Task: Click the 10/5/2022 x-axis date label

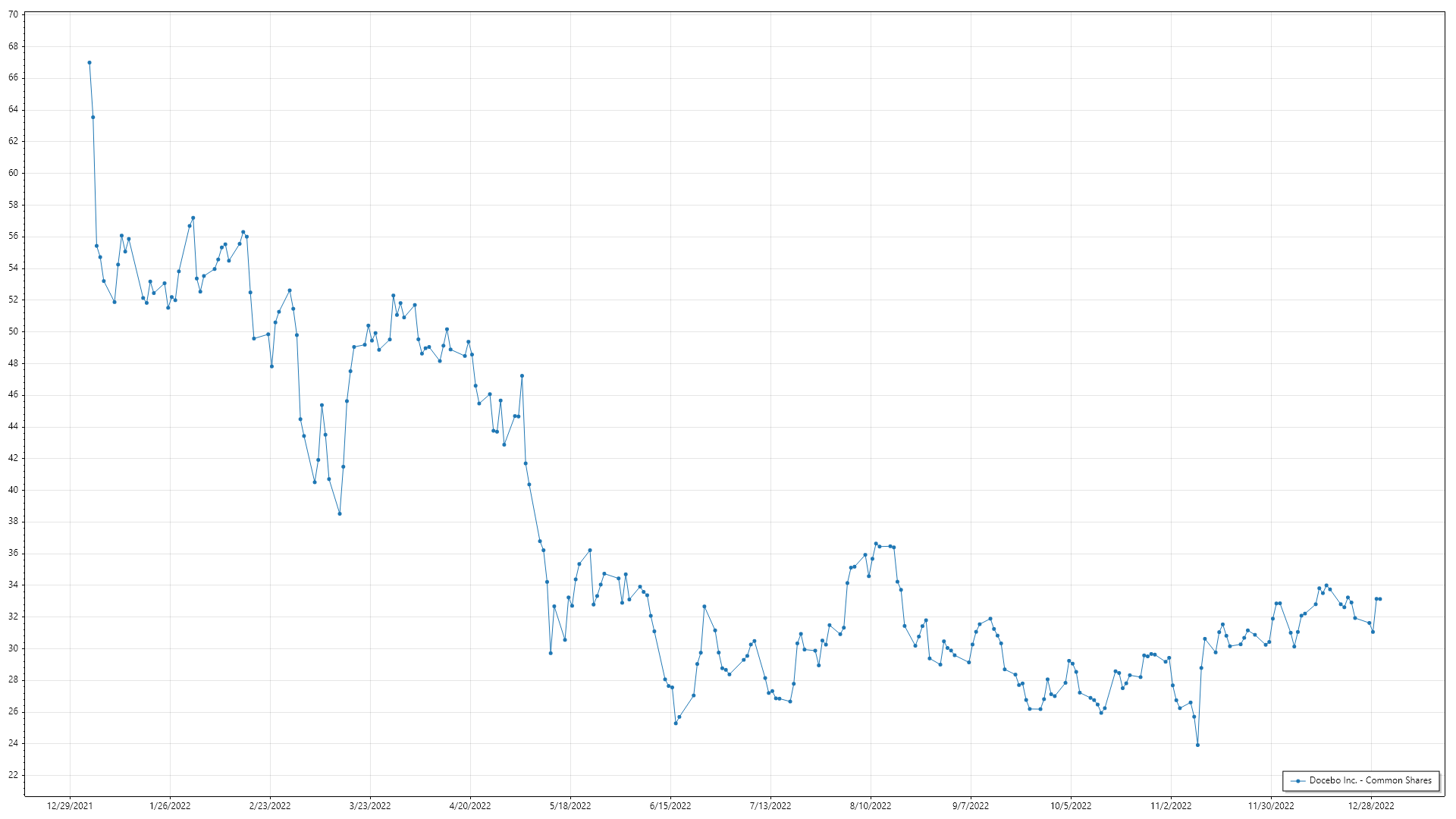Action: (1071, 806)
